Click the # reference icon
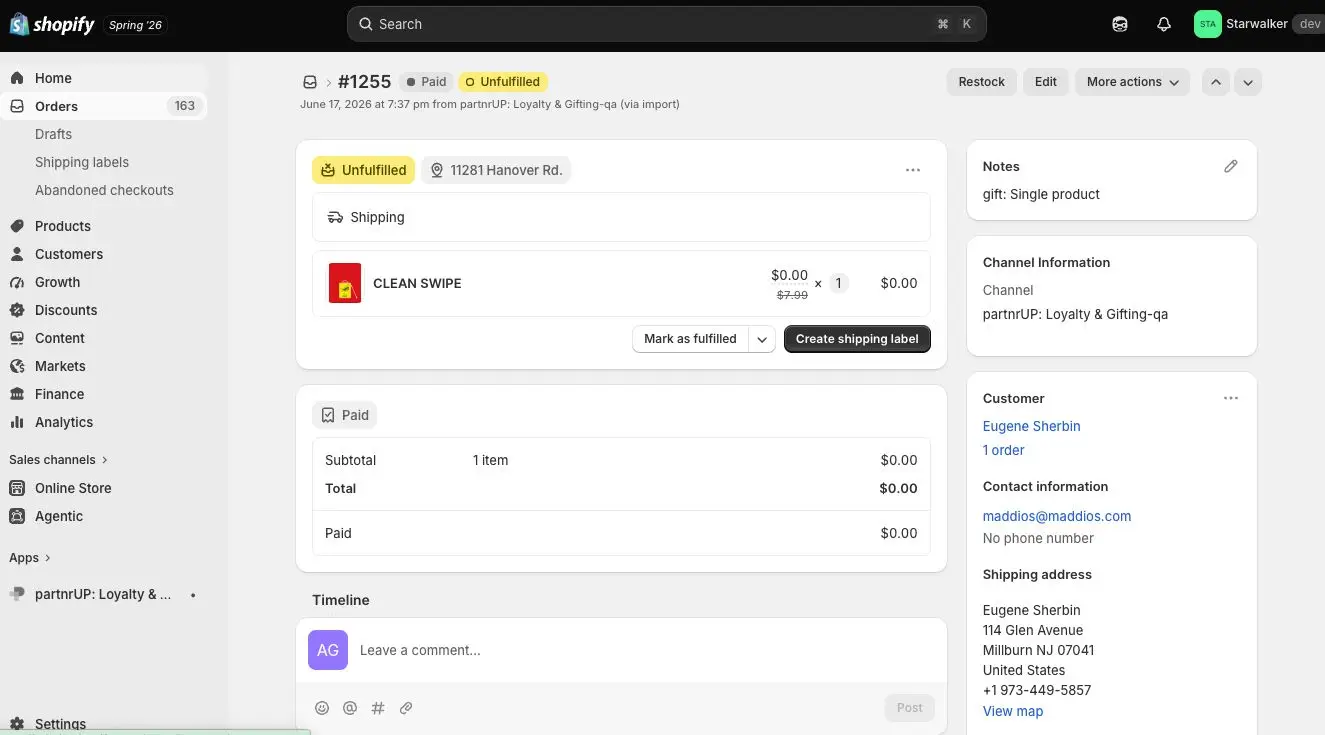Screen dimensions: 1325x735 [x=378, y=708]
